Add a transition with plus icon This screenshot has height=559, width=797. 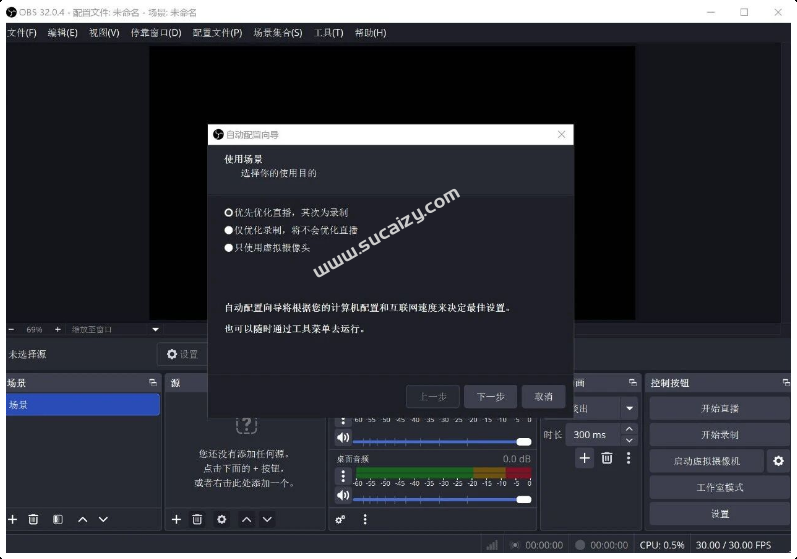point(585,458)
